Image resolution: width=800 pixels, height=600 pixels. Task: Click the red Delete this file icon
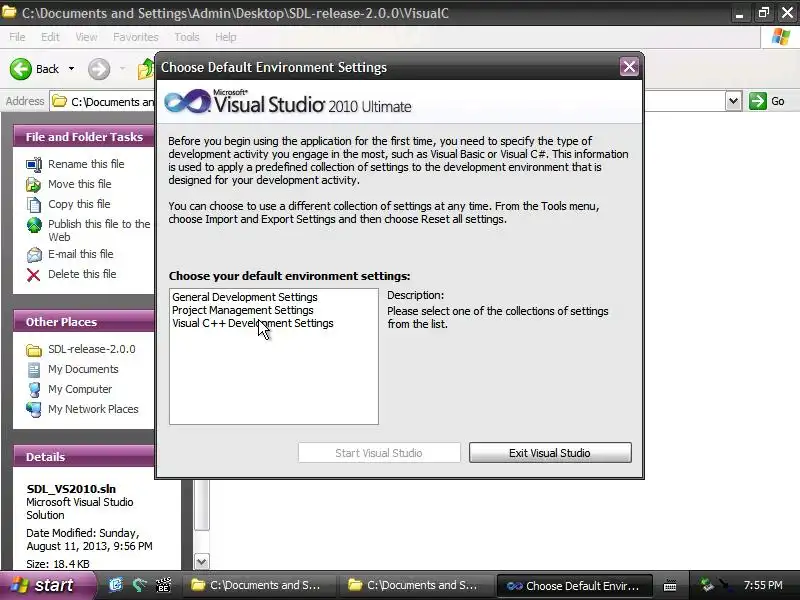pos(34,274)
